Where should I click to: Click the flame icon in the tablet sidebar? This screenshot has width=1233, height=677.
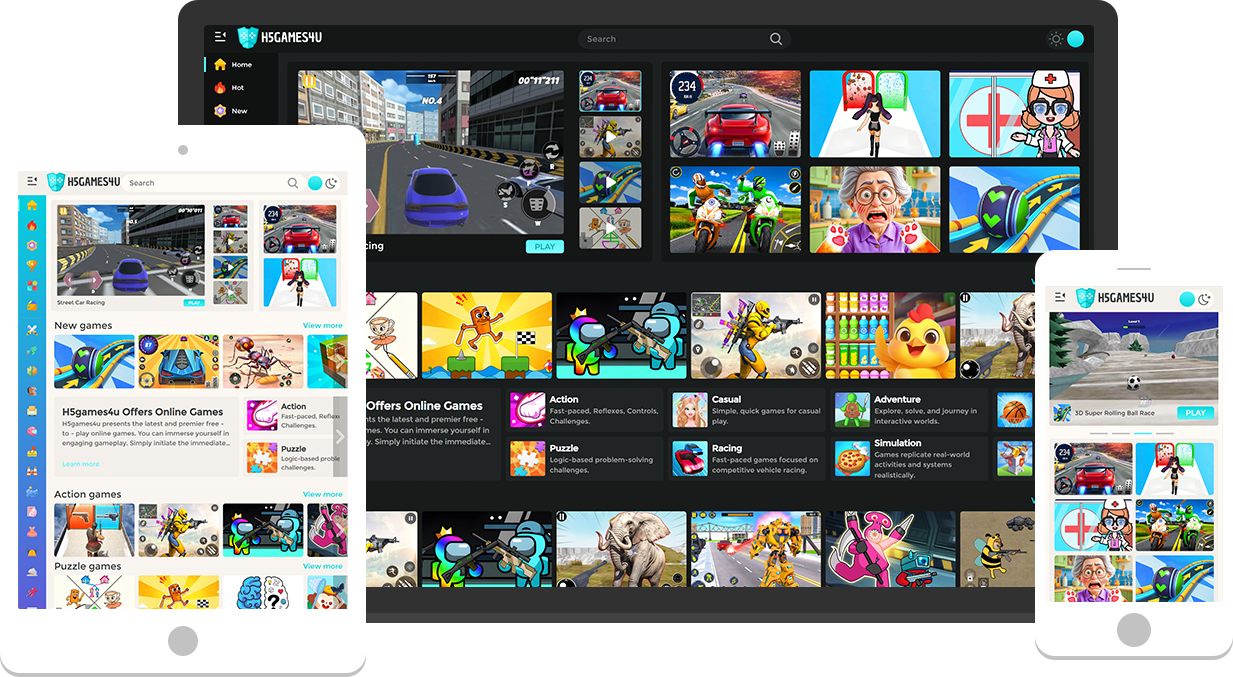coord(32,226)
